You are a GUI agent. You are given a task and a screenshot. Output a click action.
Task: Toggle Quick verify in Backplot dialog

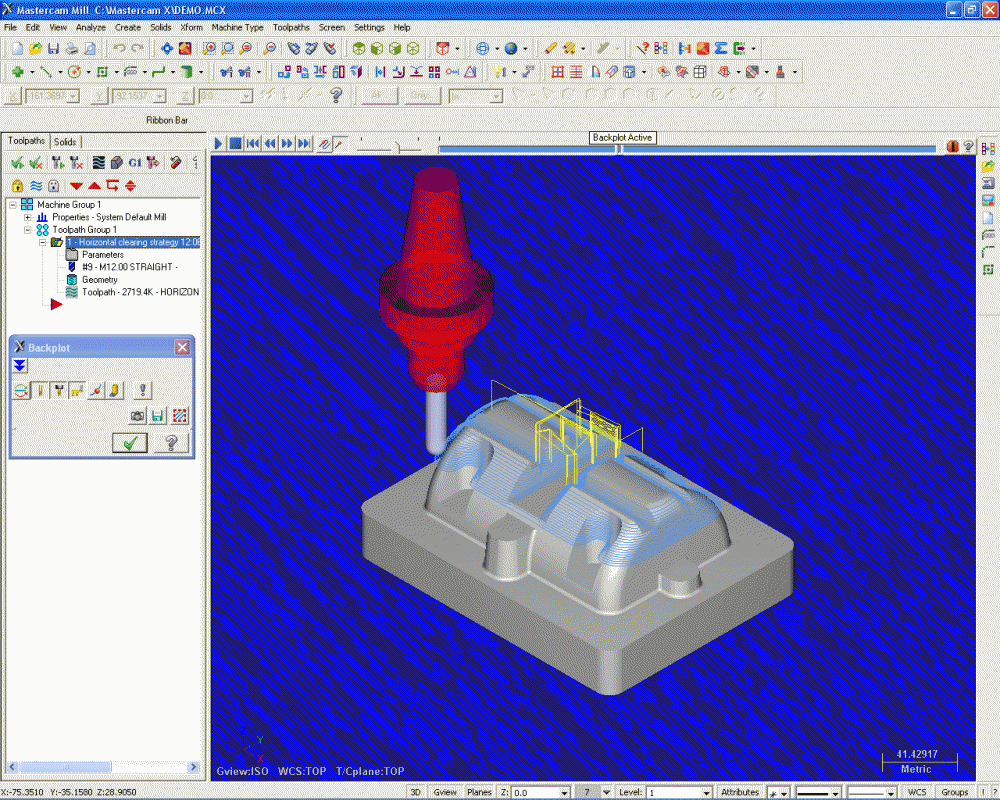tap(115, 390)
